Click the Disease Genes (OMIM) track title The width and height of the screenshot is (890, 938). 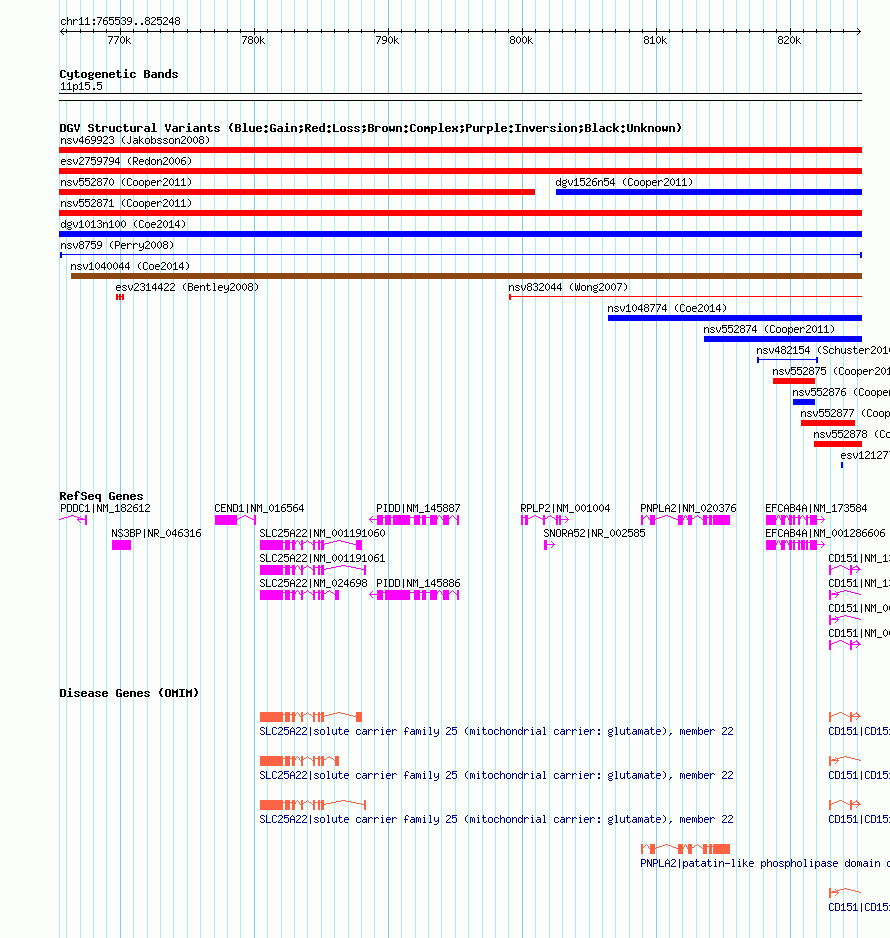coord(129,693)
